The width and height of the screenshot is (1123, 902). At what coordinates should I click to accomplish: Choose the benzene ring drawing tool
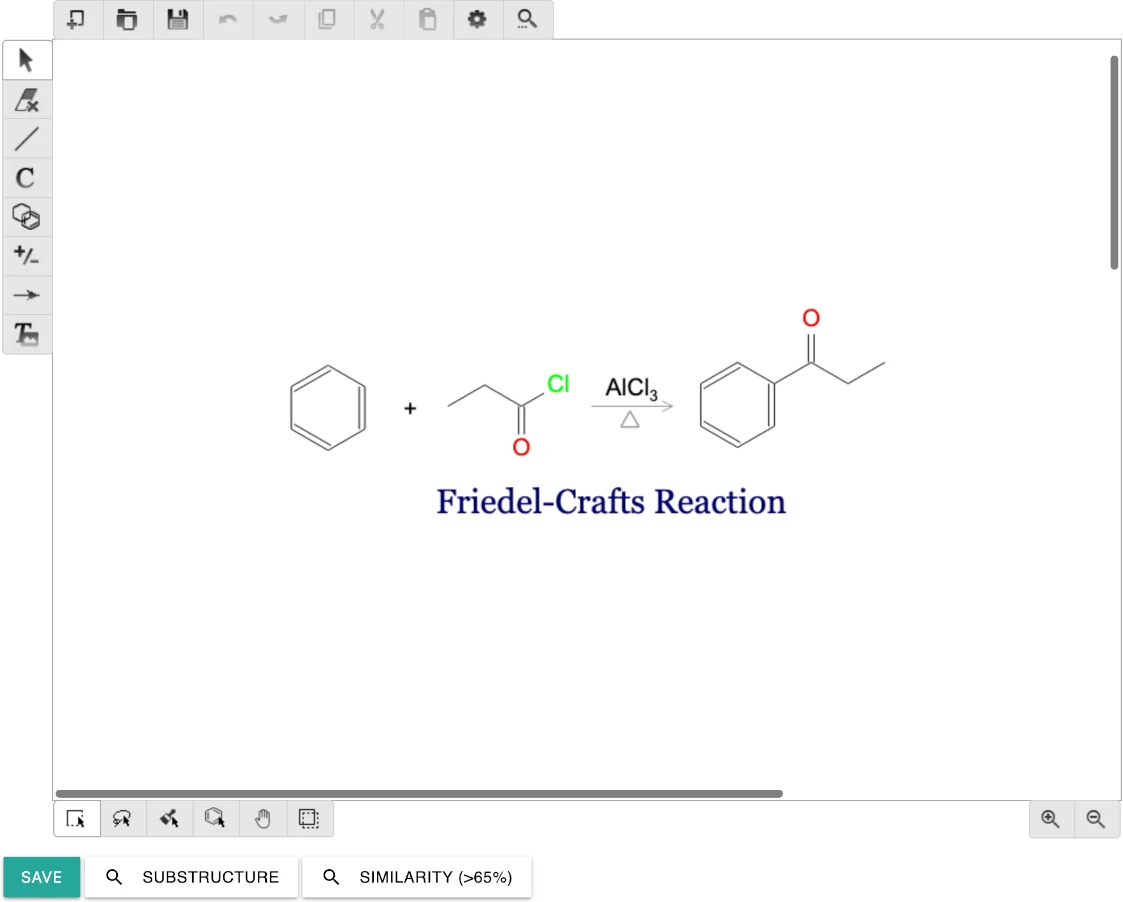pos(214,818)
